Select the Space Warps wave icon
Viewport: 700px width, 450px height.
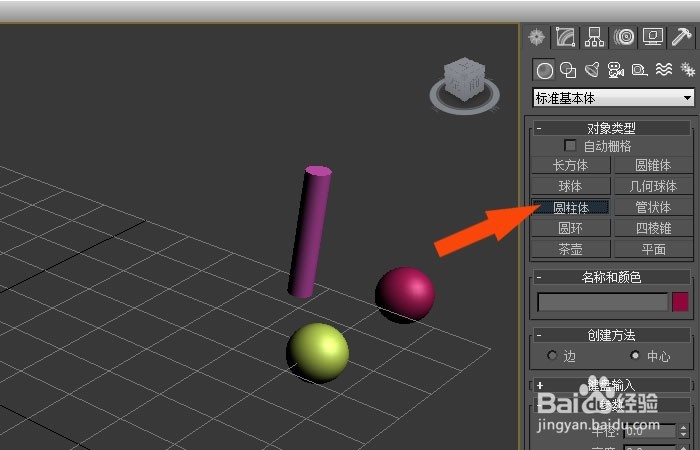coord(664,70)
